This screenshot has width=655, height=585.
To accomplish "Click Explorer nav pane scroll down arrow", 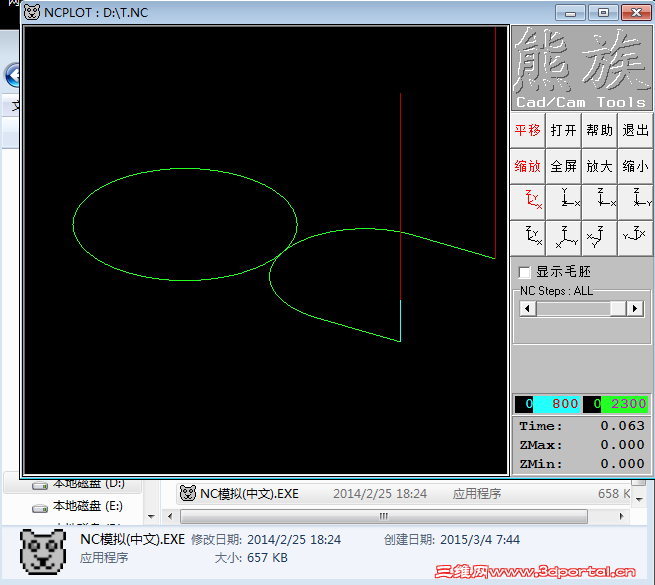I will pyautogui.click(x=151, y=517).
